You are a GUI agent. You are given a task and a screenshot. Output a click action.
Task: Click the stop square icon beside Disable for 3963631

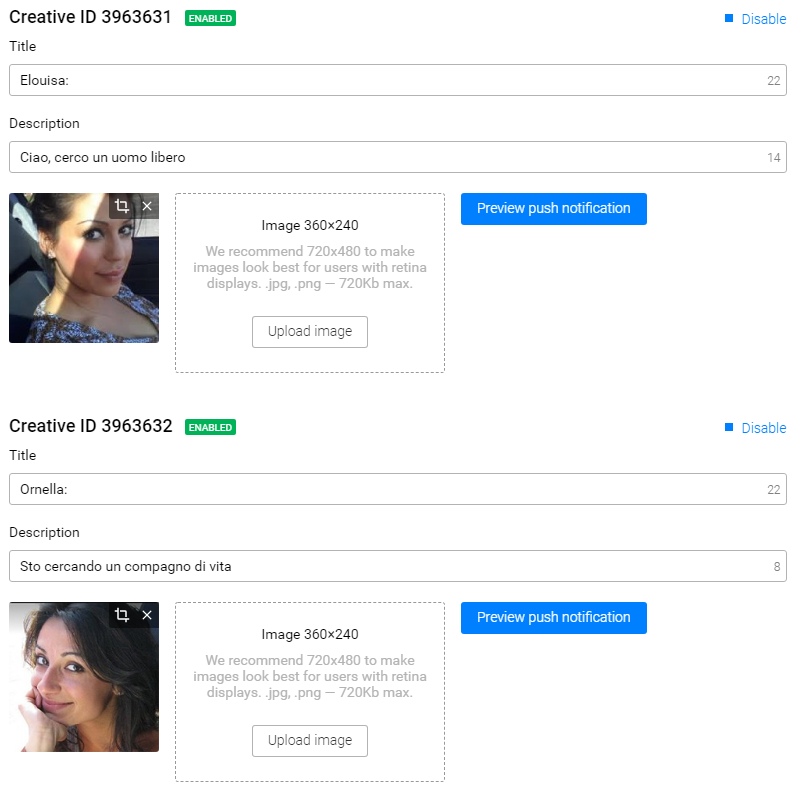tap(729, 18)
